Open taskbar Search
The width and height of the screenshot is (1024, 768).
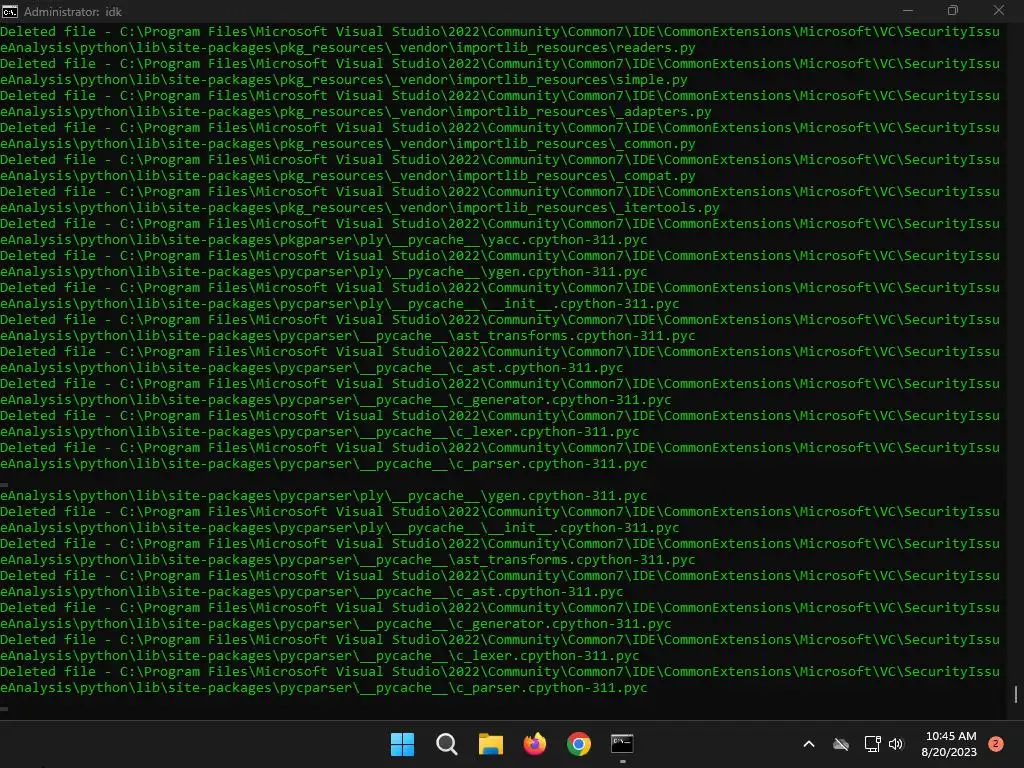447,744
